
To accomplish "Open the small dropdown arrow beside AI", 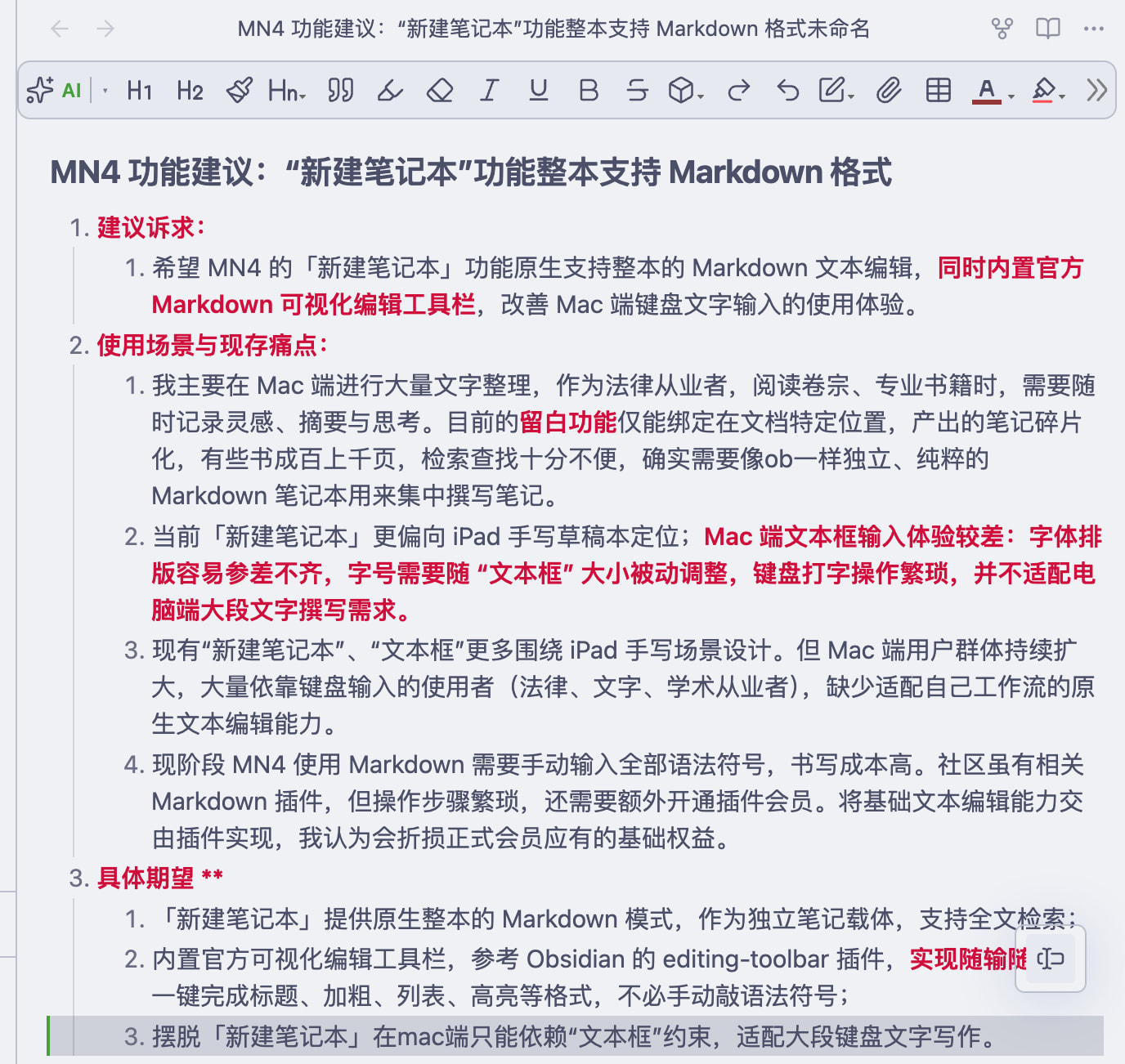I will point(105,91).
